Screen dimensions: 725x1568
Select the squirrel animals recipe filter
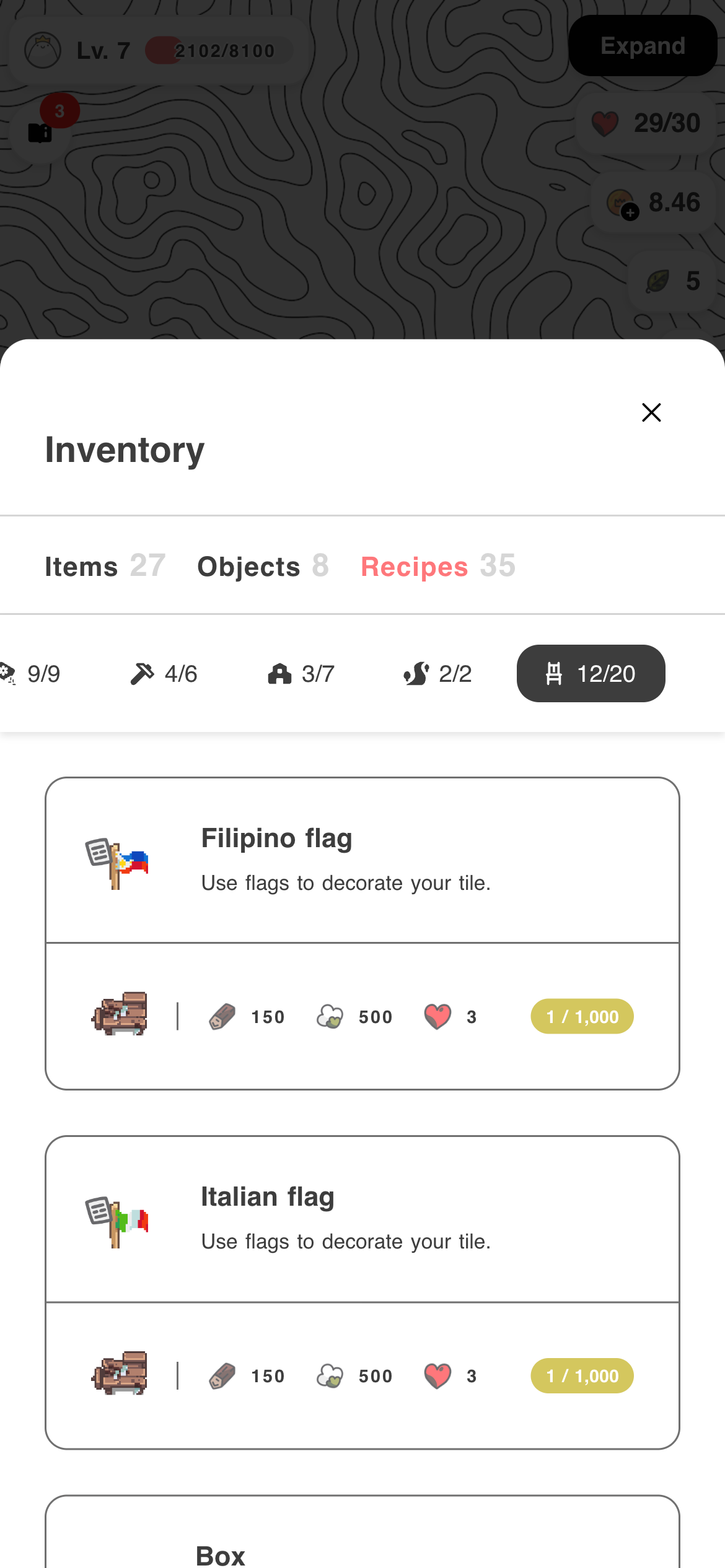tap(437, 674)
